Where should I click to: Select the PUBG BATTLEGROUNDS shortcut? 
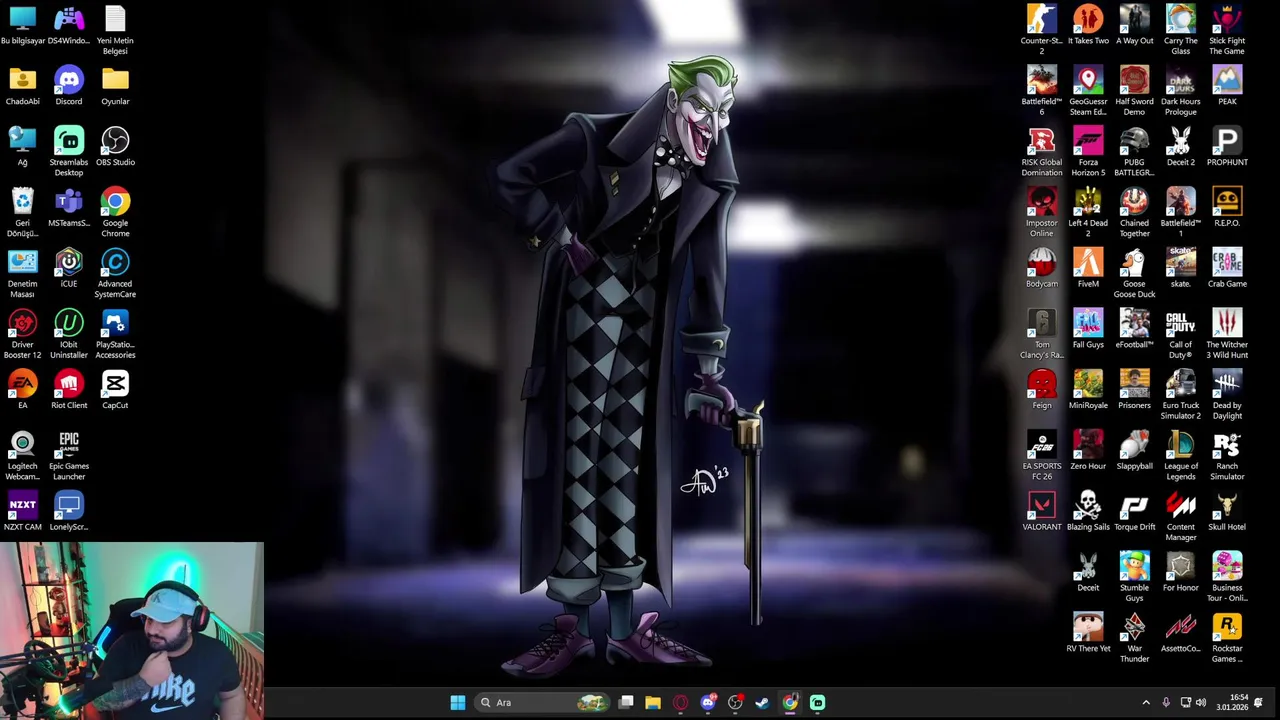point(1134,152)
